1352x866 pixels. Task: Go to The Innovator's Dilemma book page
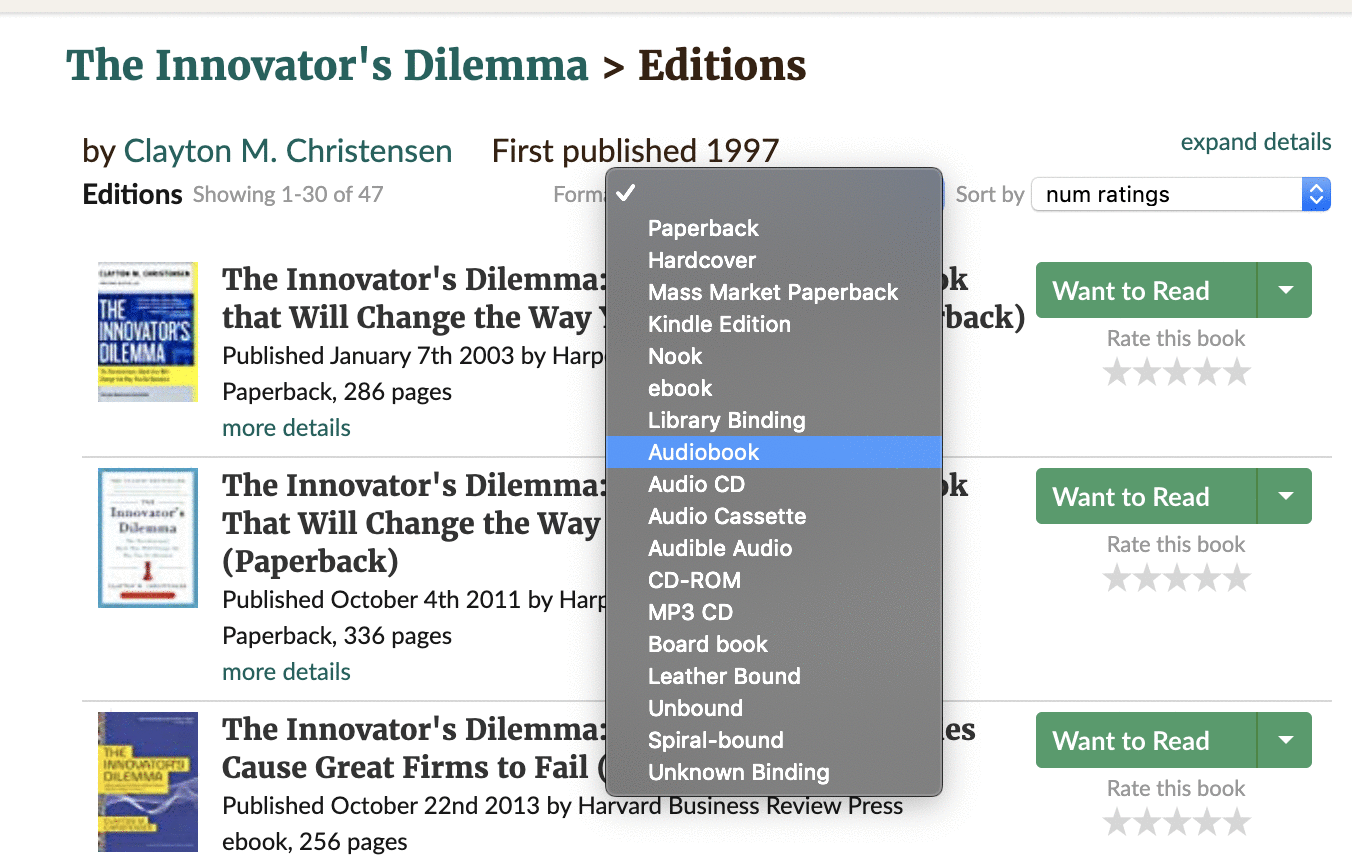(x=327, y=65)
